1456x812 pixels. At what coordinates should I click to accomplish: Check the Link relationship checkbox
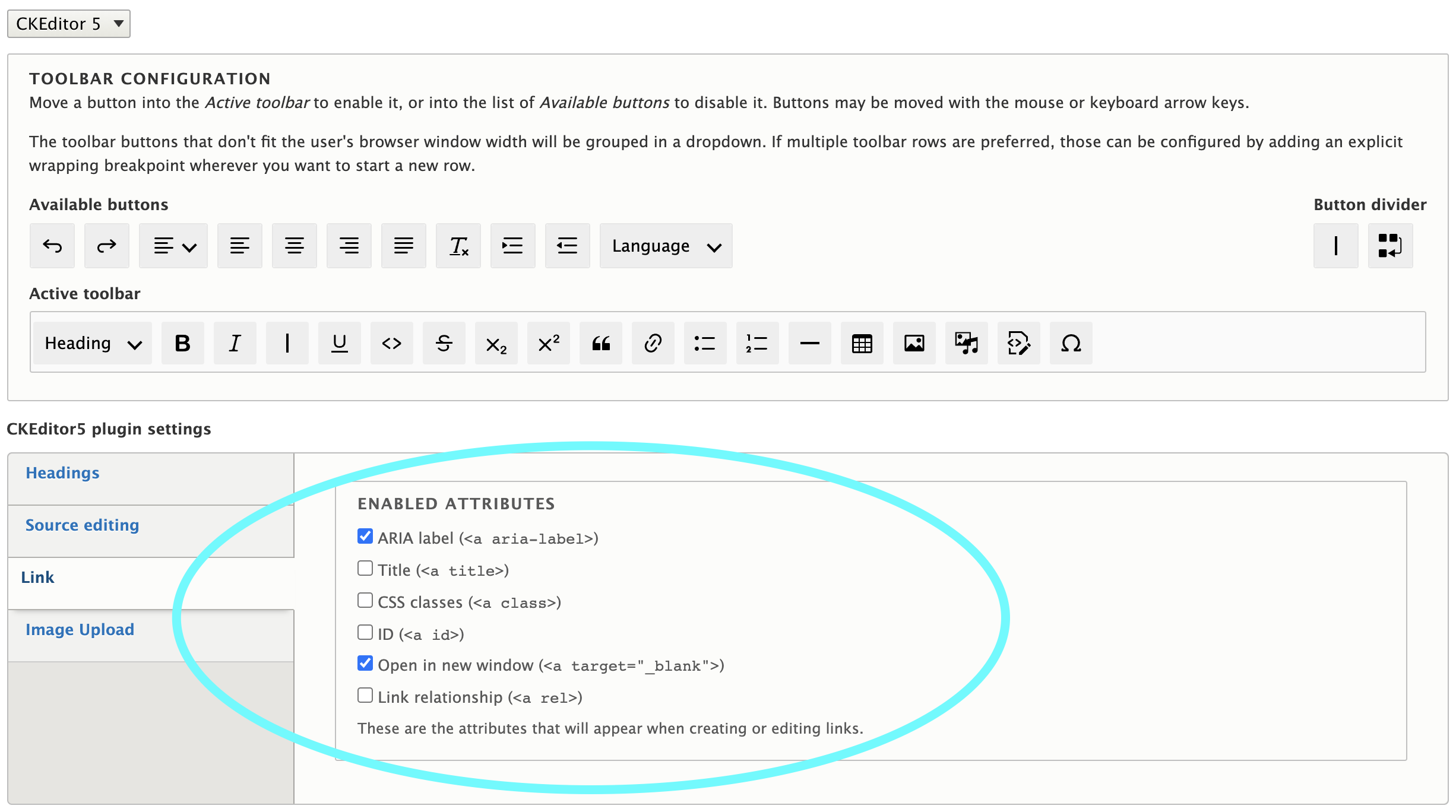(365, 696)
